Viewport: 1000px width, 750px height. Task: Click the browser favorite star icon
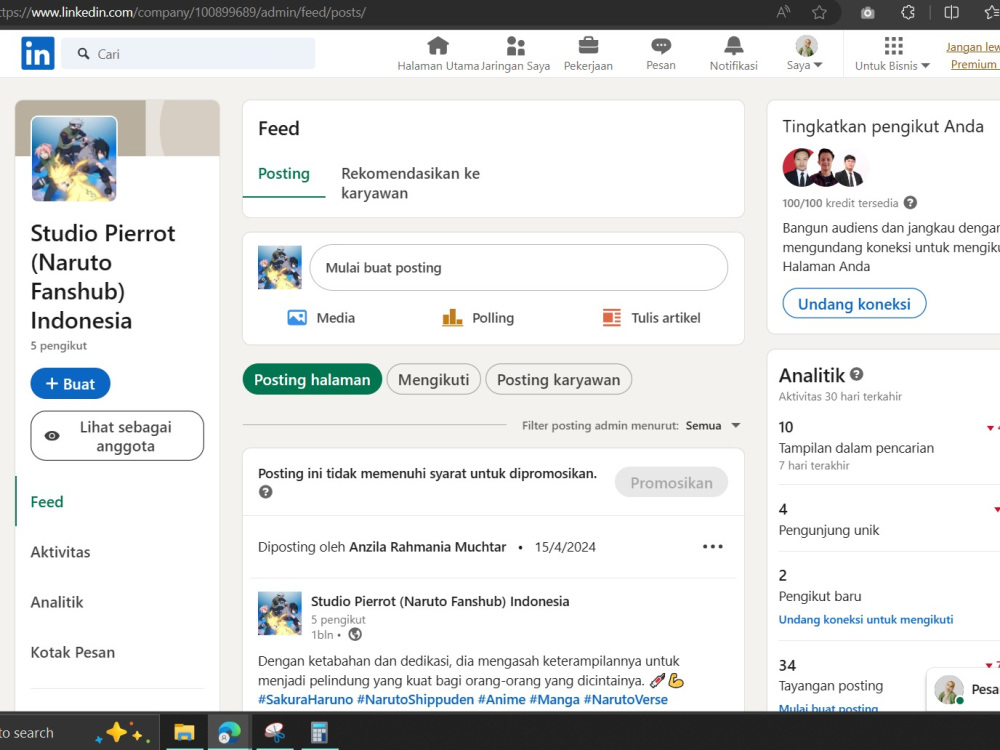[x=820, y=12]
